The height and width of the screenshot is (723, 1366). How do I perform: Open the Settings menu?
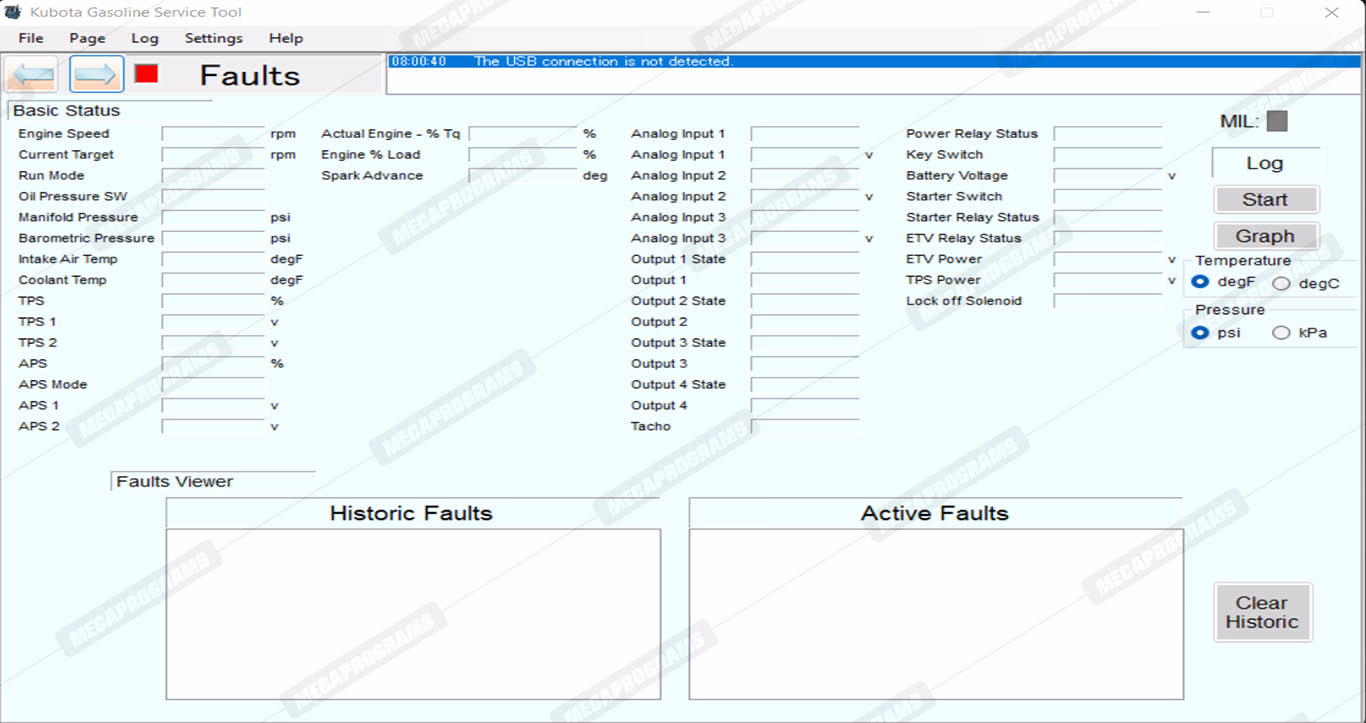click(213, 38)
